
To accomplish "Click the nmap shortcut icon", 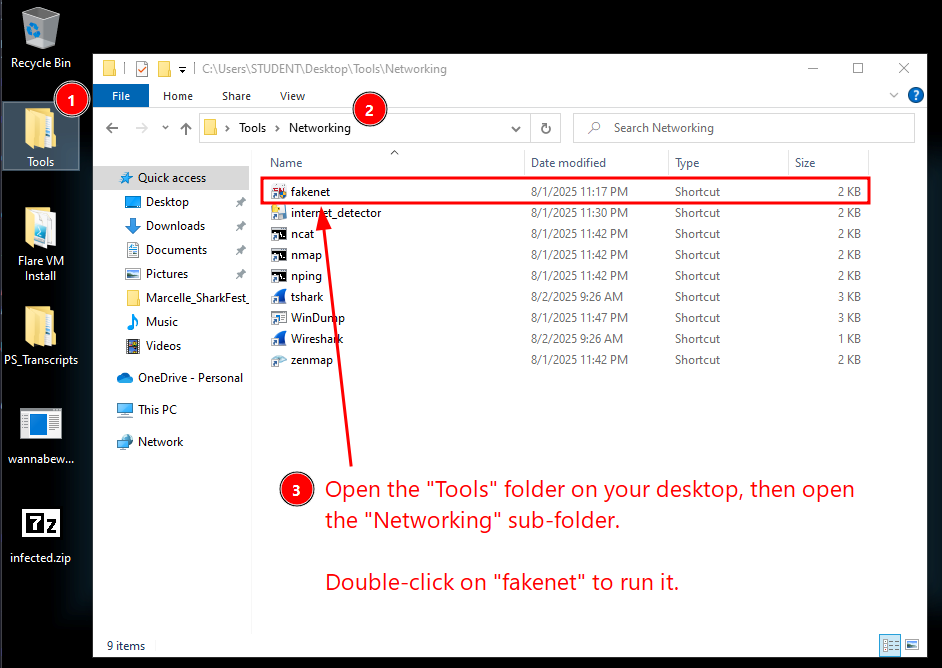I will point(280,255).
